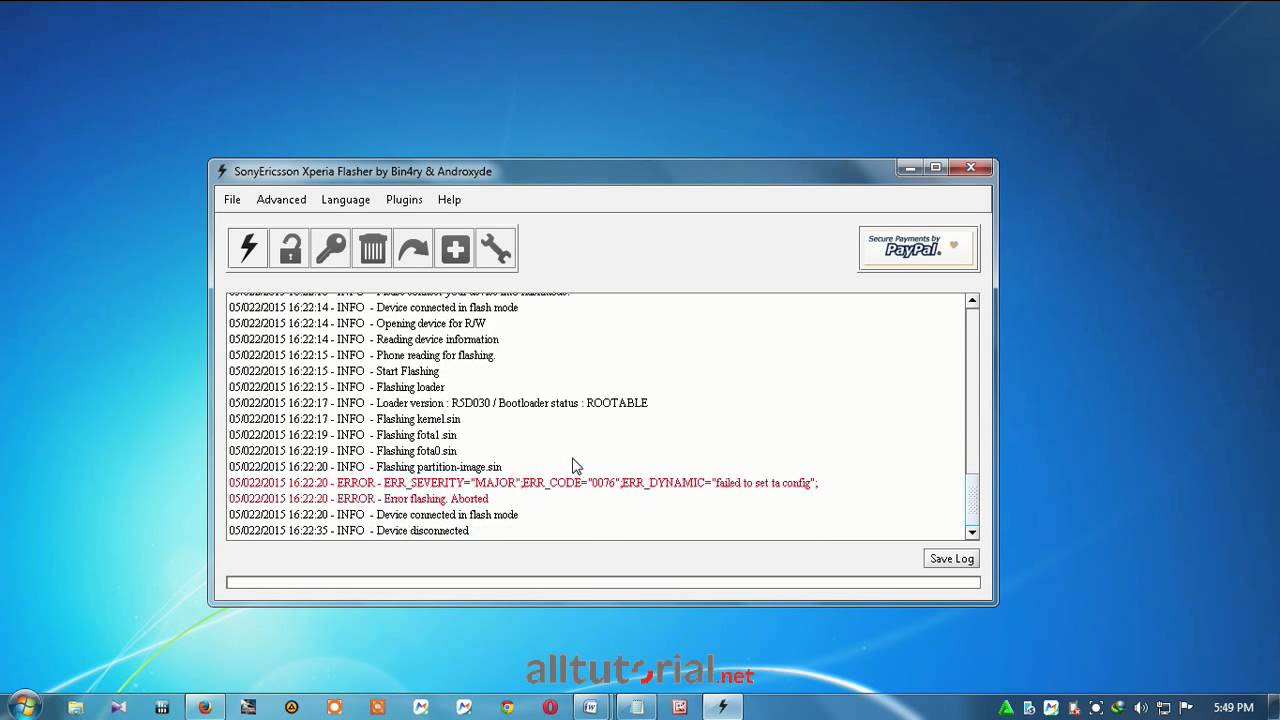The width and height of the screenshot is (1280, 720).
Task: Click the log scrollbar down arrow
Action: (x=972, y=533)
